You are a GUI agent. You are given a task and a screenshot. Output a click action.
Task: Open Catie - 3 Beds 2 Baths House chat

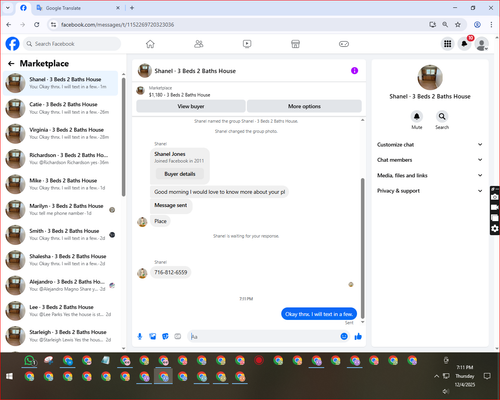[x=61, y=108]
